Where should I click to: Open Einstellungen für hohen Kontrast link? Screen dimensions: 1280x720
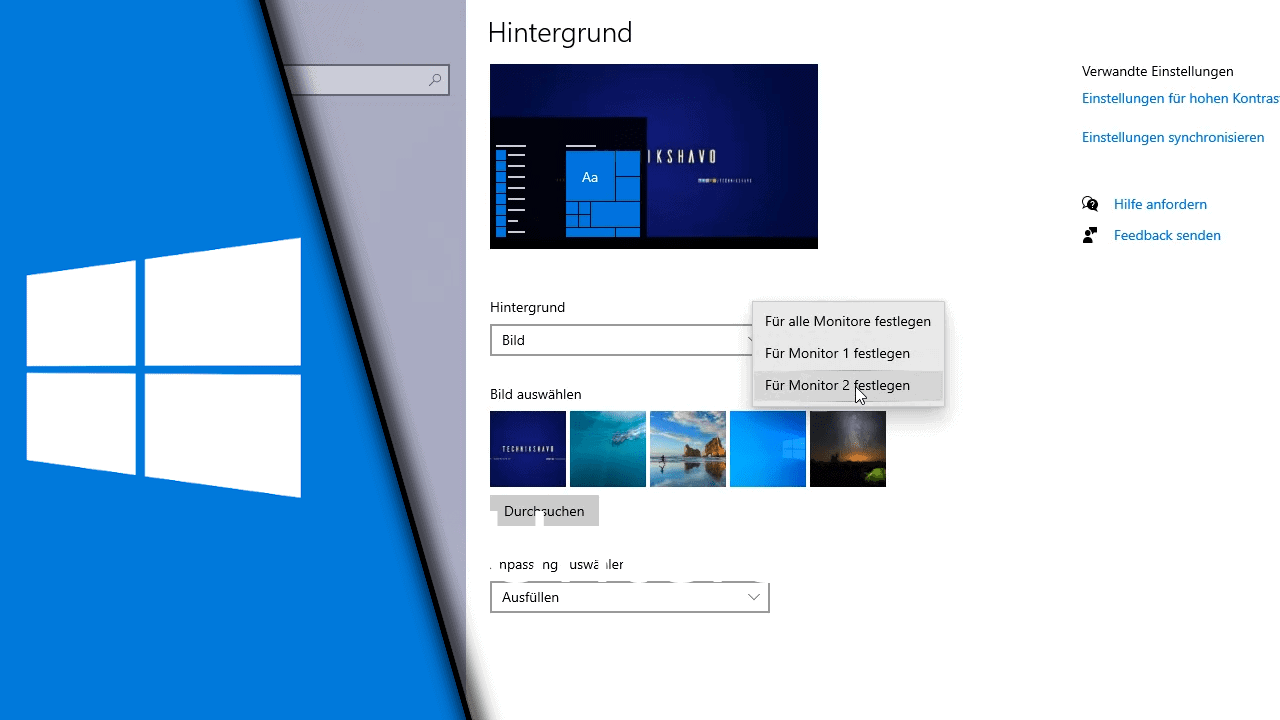[x=1180, y=98]
